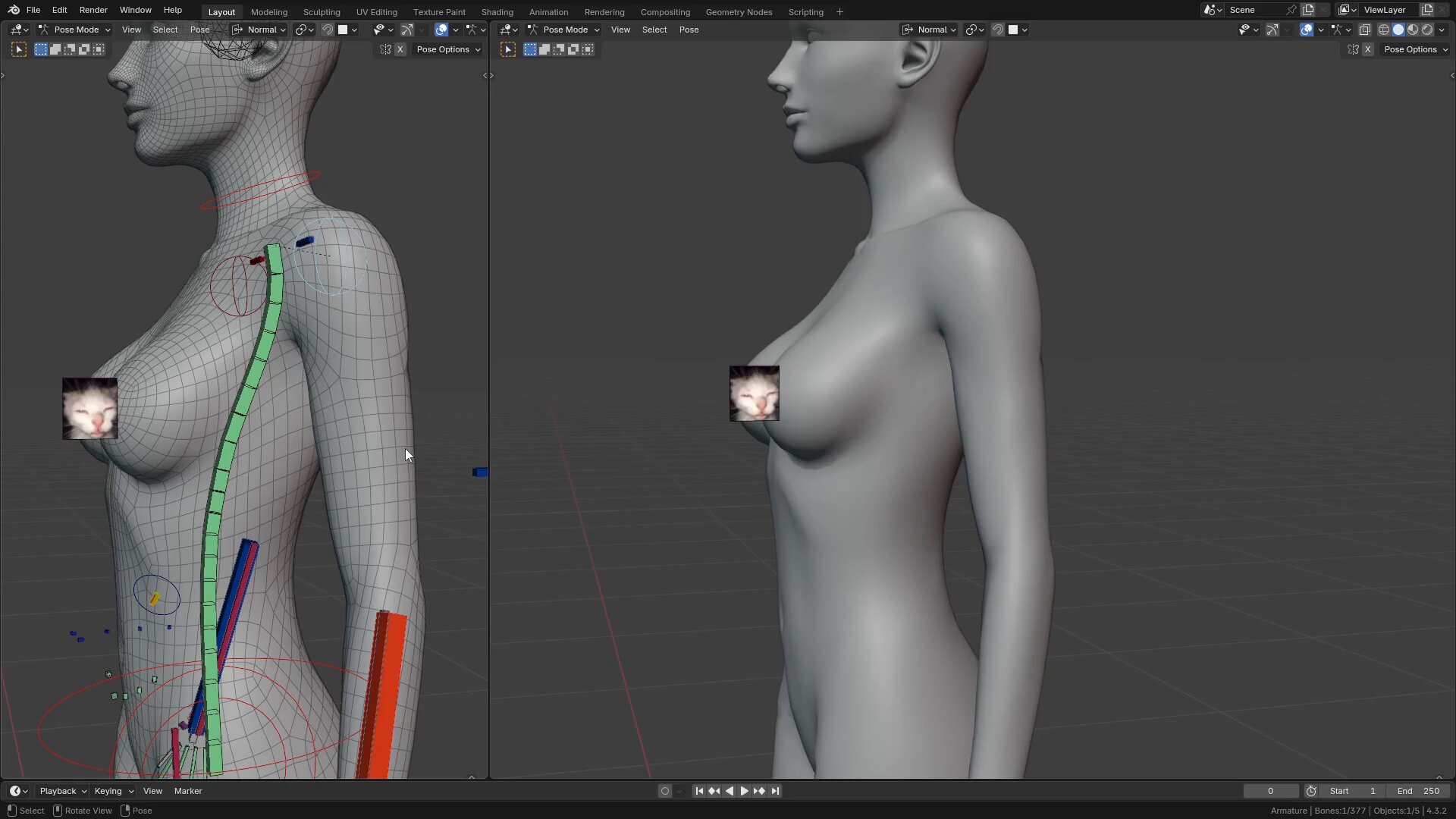Click the Blender logo icon
Screen dimensions: 1456x819
pyautogui.click(x=14, y=10)
